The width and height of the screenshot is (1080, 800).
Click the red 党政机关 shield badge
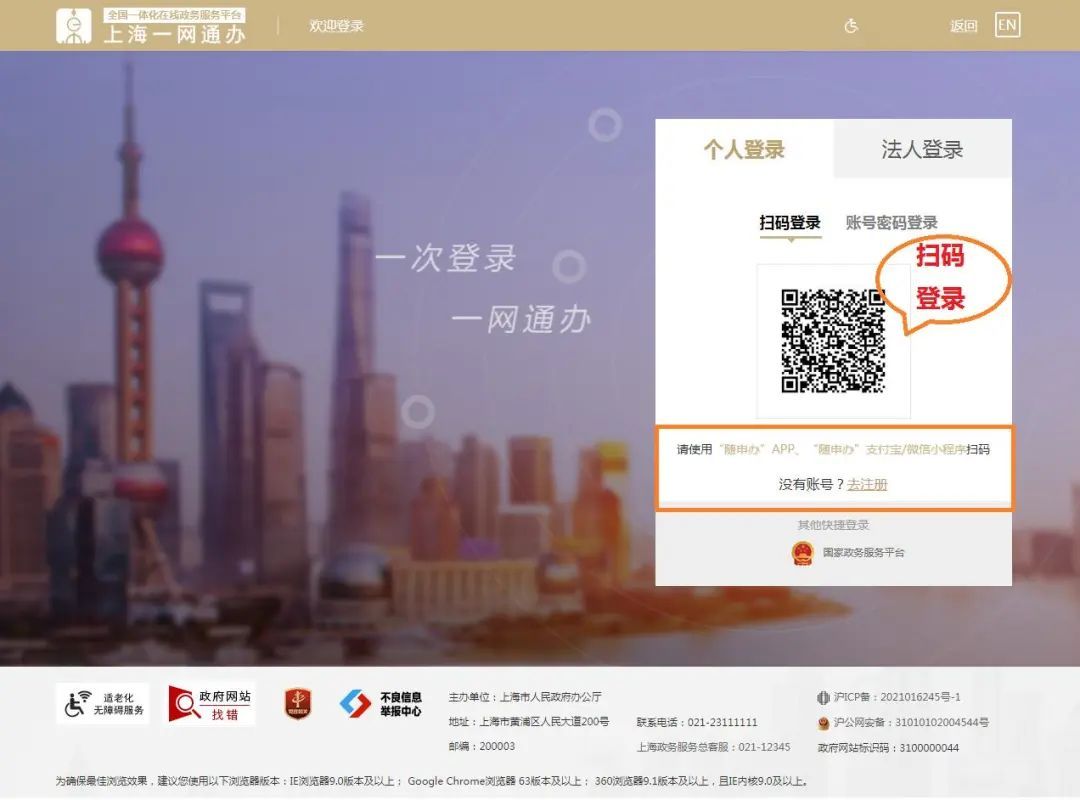click(x=298, y=704)
